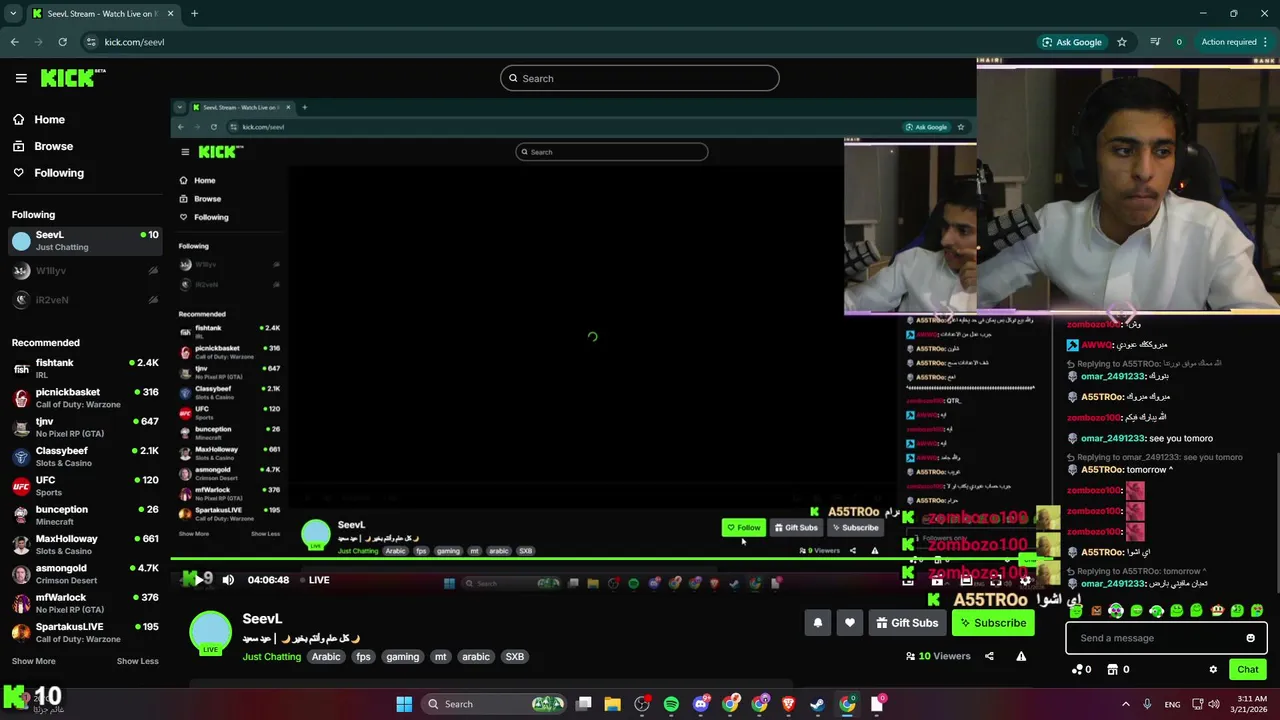Collapse recommended list with Show Less
1280x720 pixels.
pyautogui.click(x=137, y=661)
